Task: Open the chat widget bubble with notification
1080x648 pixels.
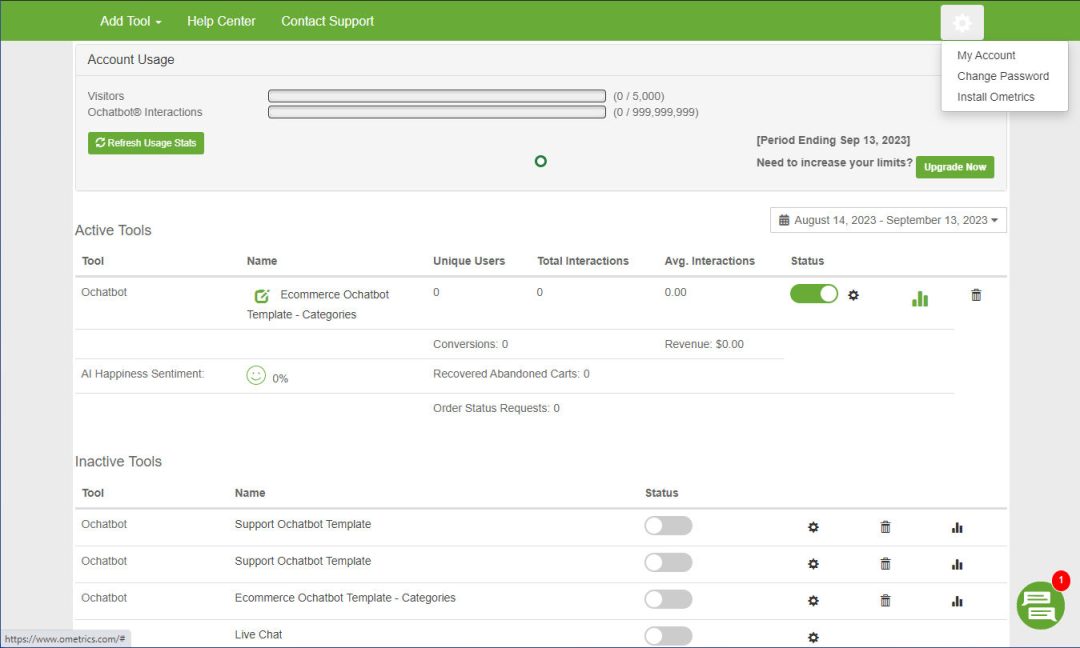Action: click(1040, 605)
